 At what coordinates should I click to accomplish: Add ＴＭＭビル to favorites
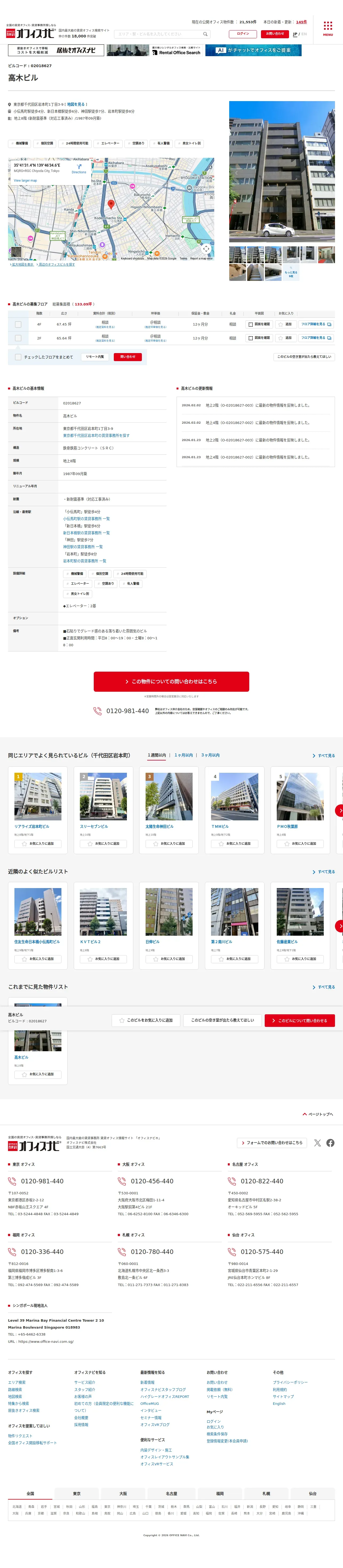point(235,844)
